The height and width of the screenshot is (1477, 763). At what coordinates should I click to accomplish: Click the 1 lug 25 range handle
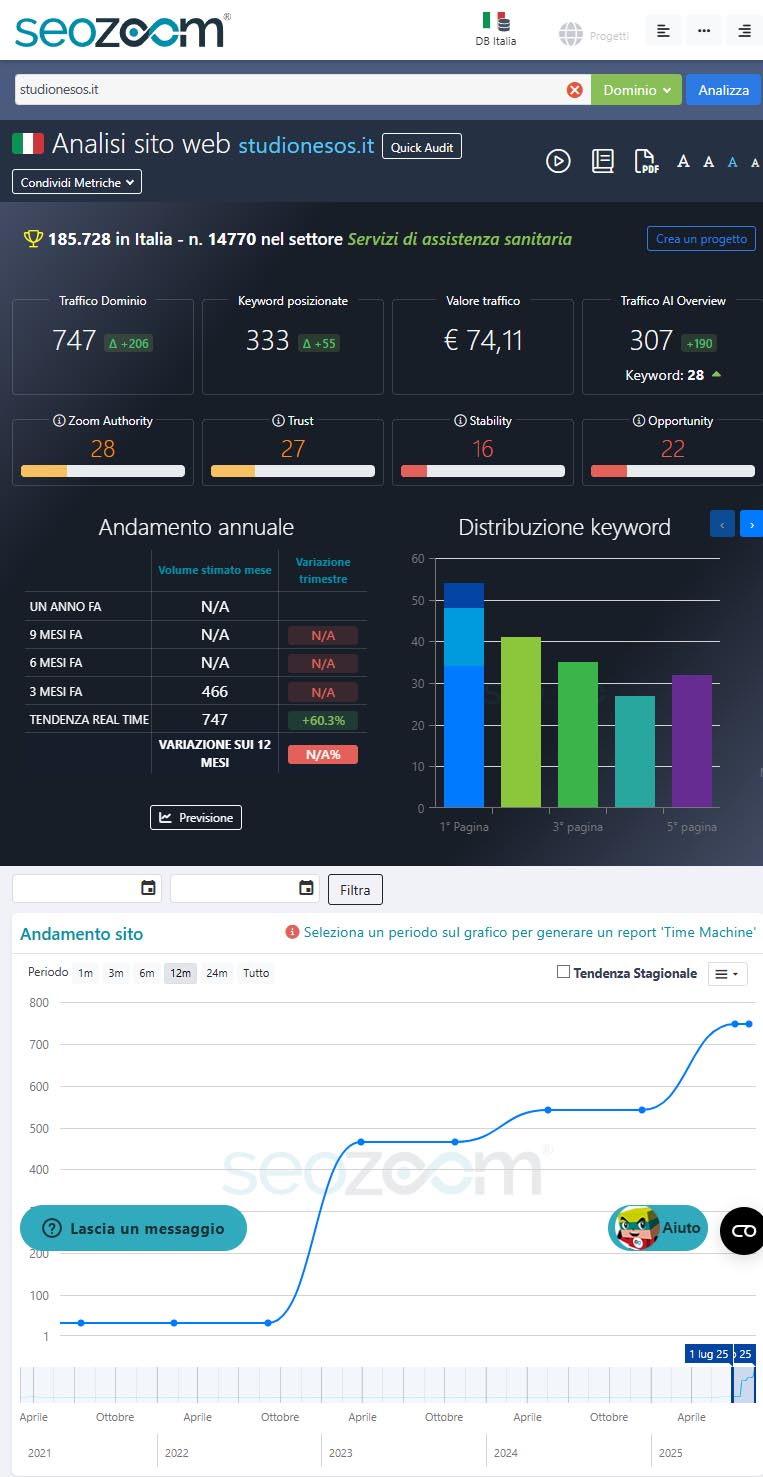click(x=708, y=1354)
